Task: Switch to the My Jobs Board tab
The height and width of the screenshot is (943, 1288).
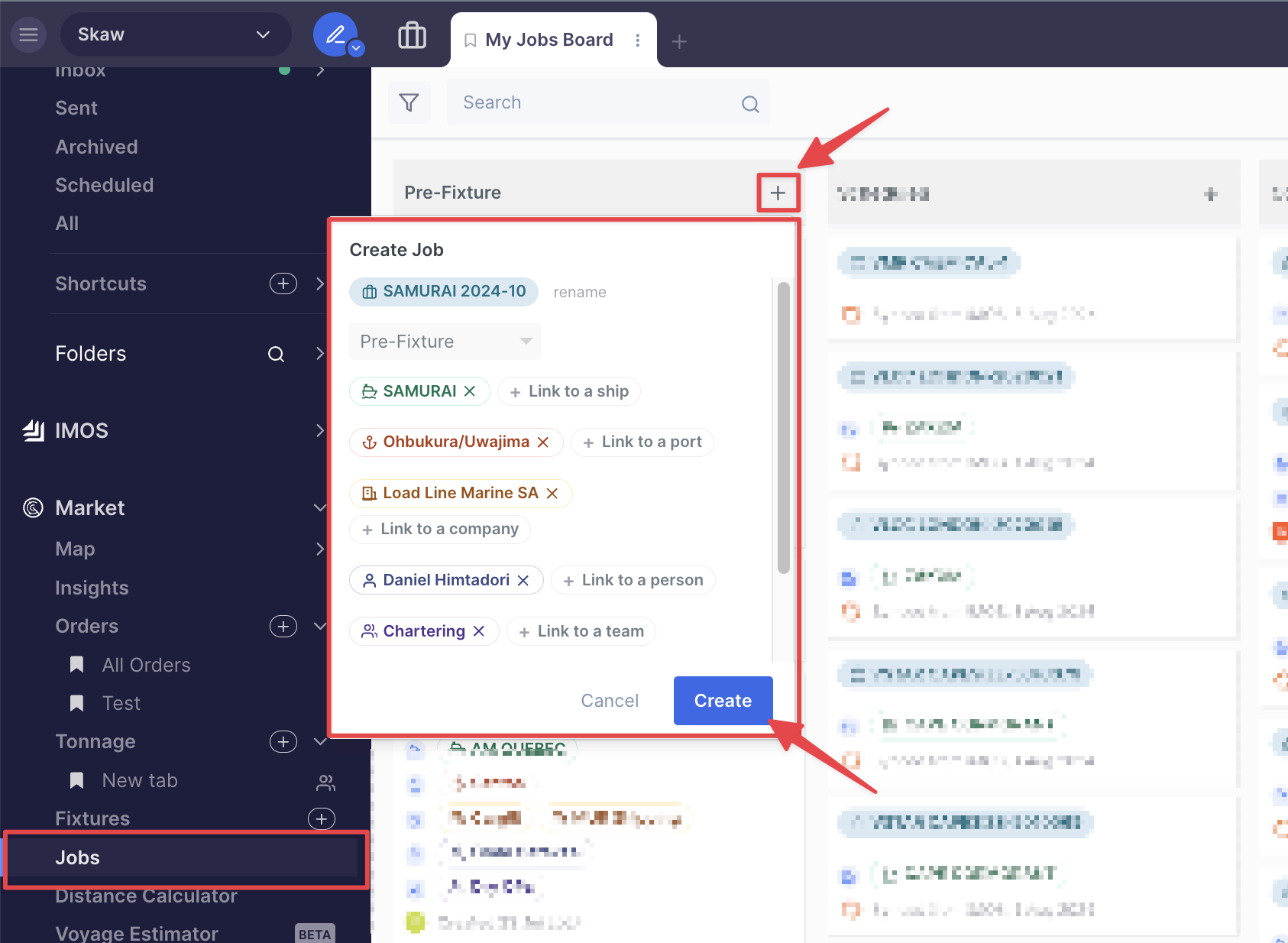Action: (548, 40)
